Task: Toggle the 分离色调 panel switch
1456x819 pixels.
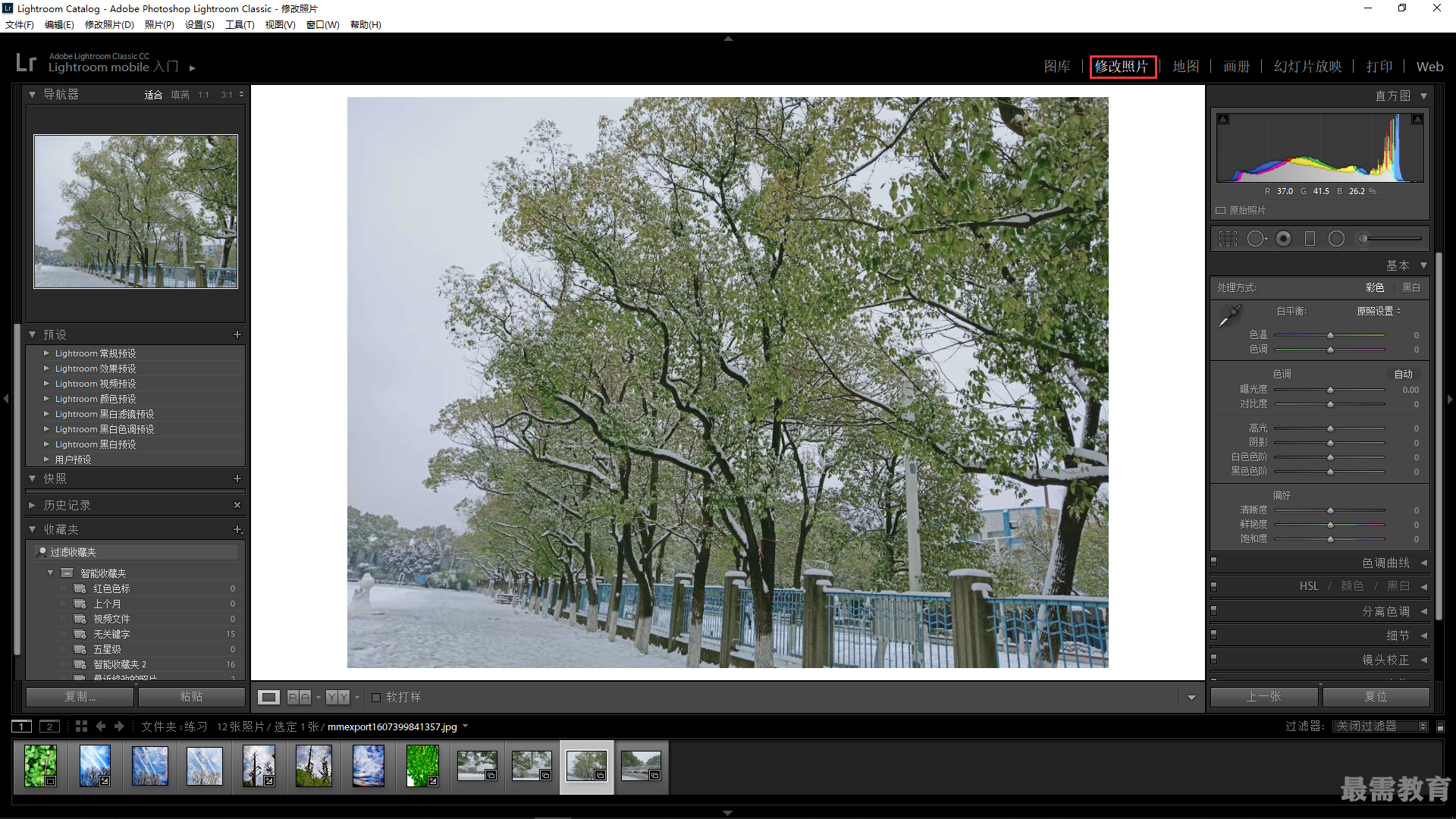Action: pos(1214,610)
